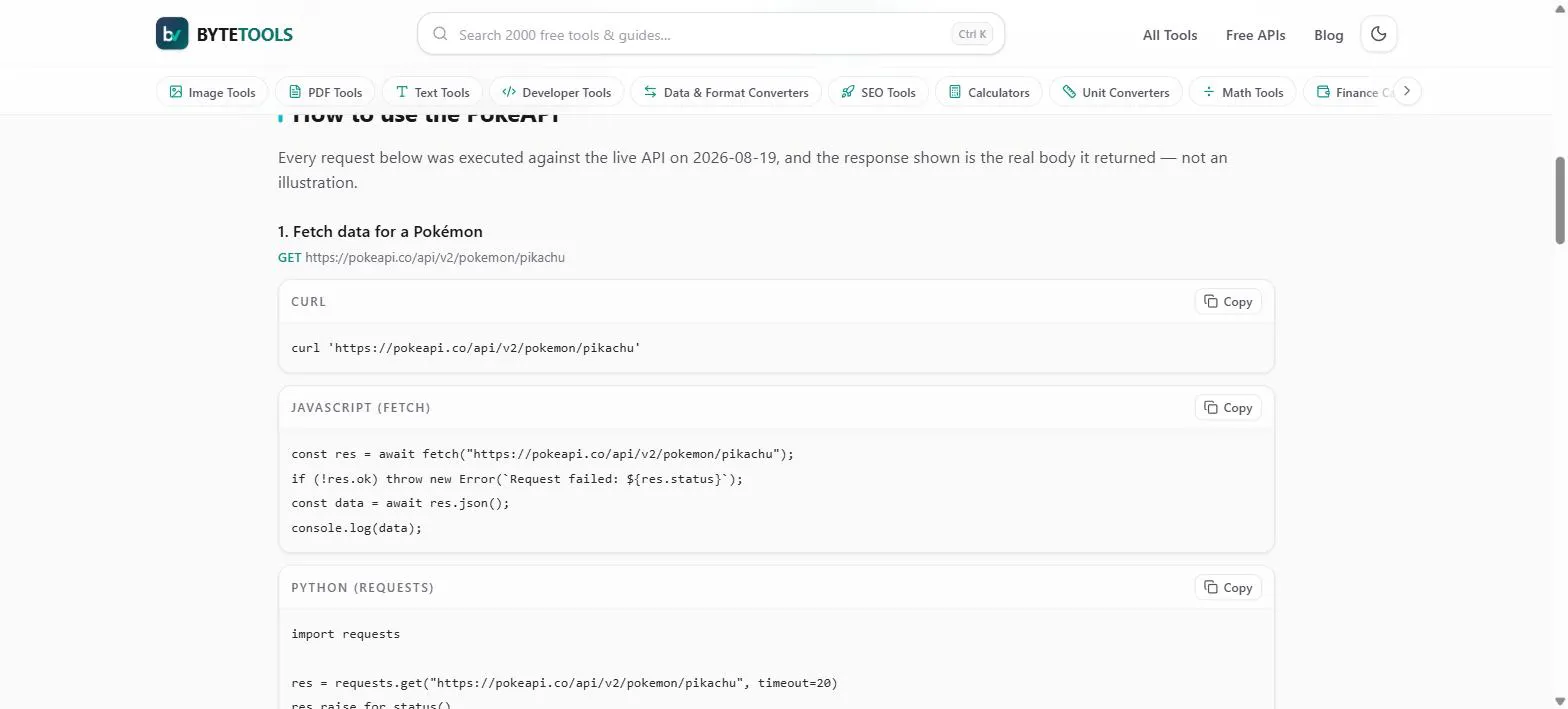1568x709 pixels.
Task: Click the scrollbar down arrow
Action: [1560, 701]
